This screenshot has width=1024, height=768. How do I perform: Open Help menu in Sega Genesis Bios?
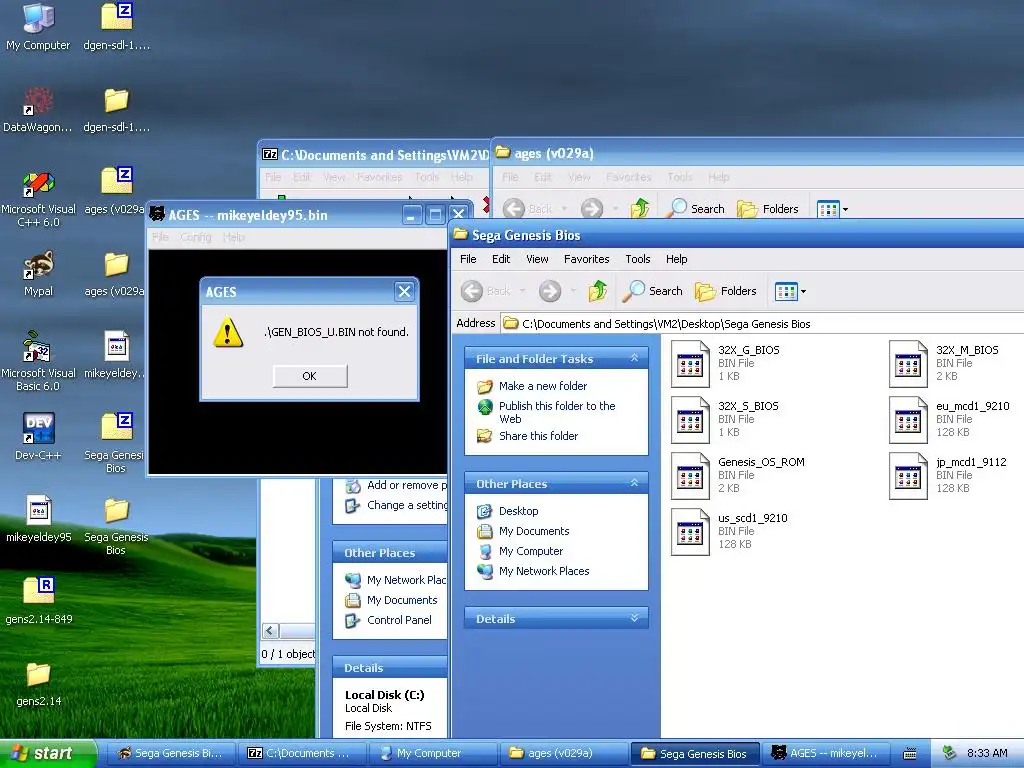[677, 259]
